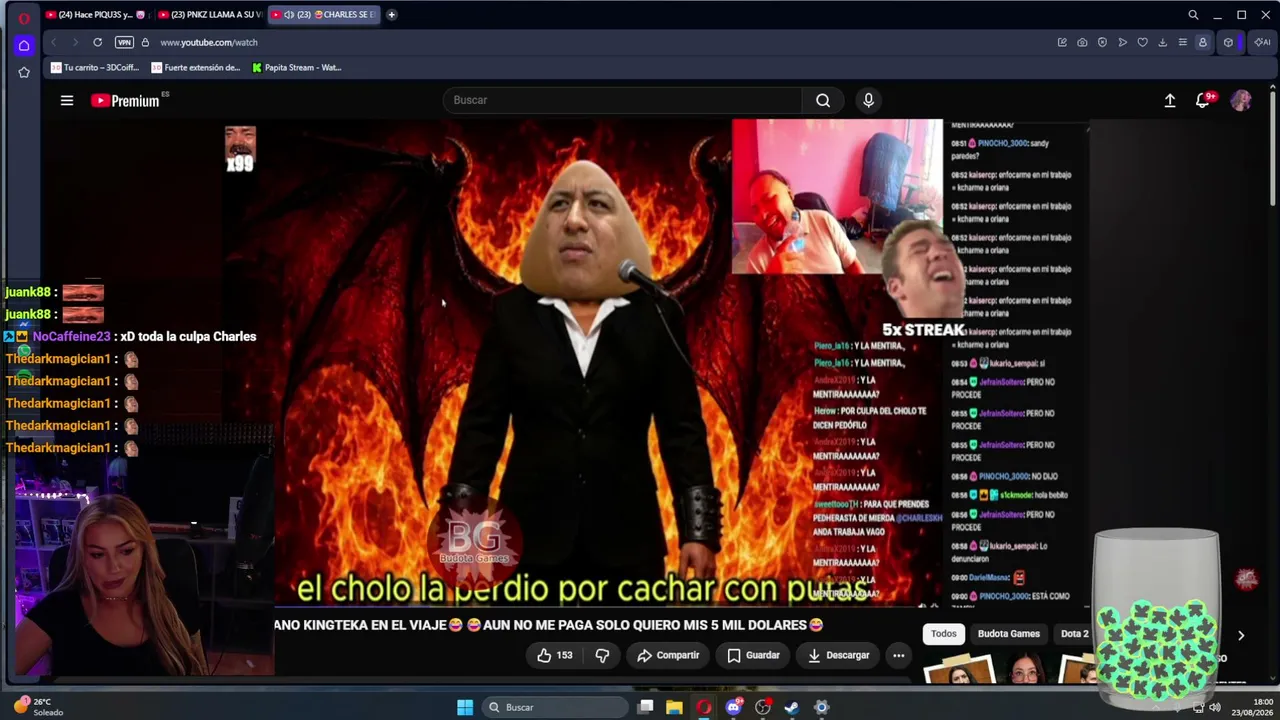Viewport: 1280px width, 720px height.
Task: Select the 'Budota Games' filter chip
Action: [x=1009, y=633]
